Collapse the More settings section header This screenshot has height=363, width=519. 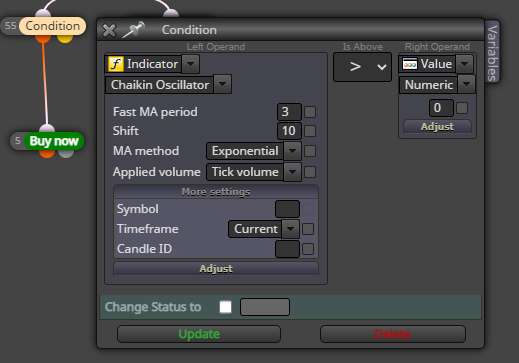tap(216, 192)
